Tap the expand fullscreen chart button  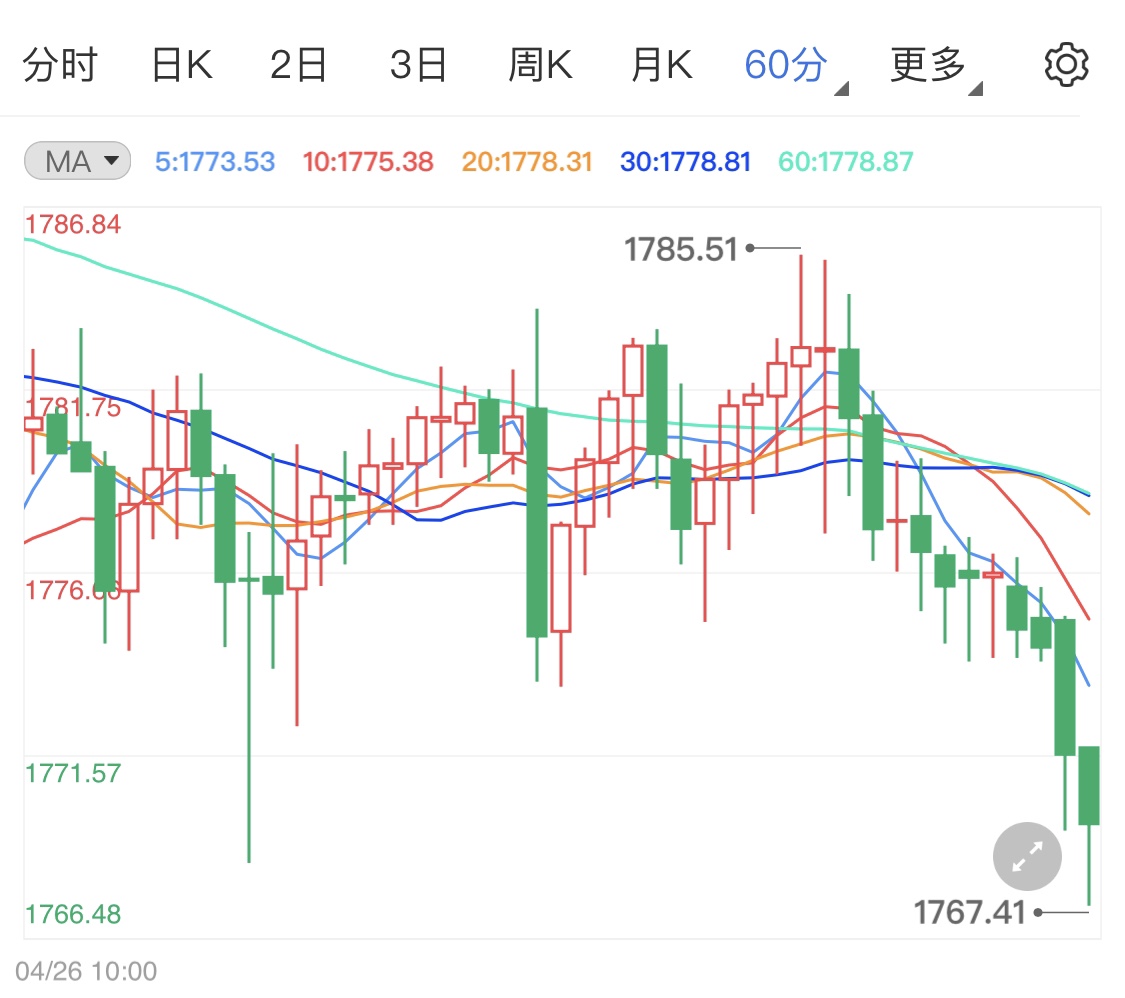1027,856
